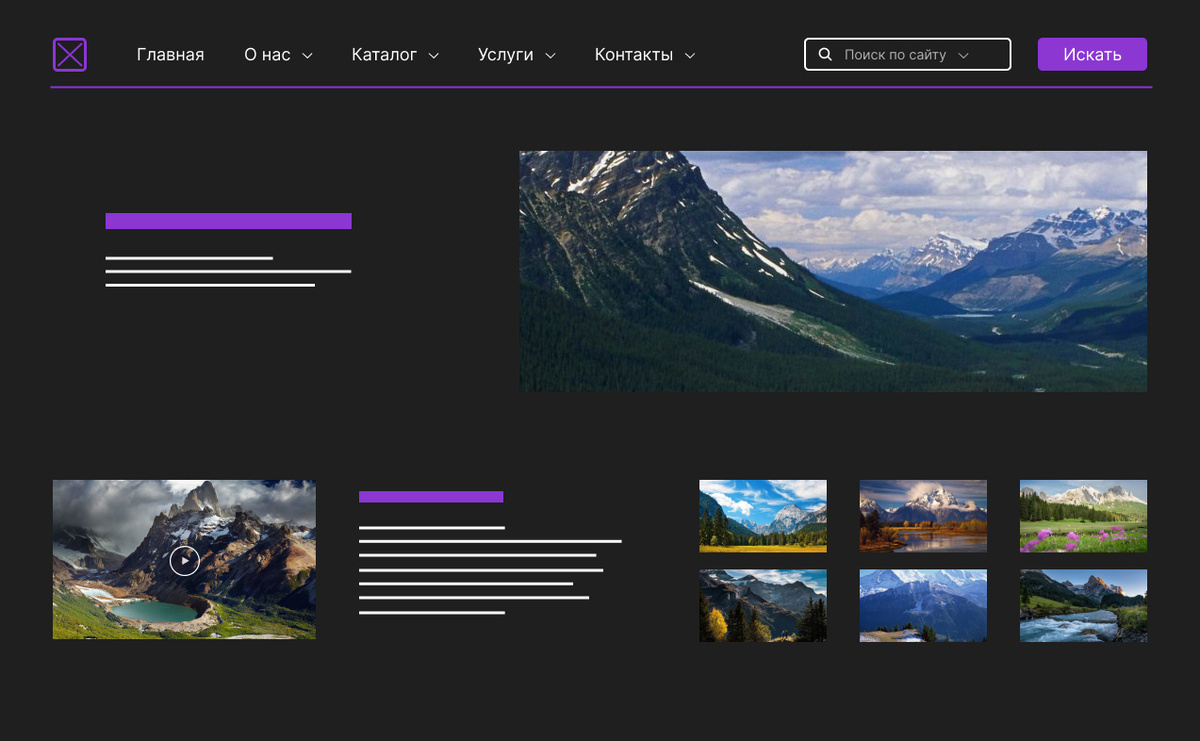Open the search field dropdown chevron
1200x741 pixels.
(963, 56)
